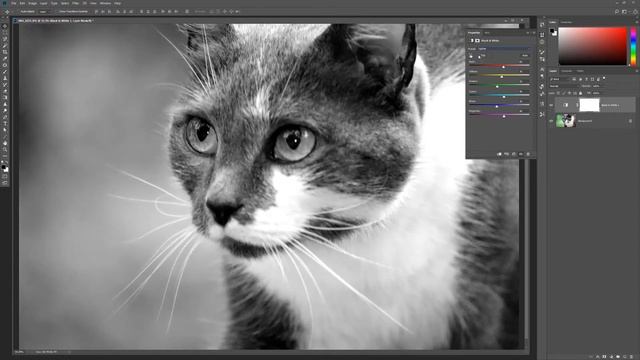Lock transparent pixels for the layer
The image size is (640, 360).
point(559,93)
